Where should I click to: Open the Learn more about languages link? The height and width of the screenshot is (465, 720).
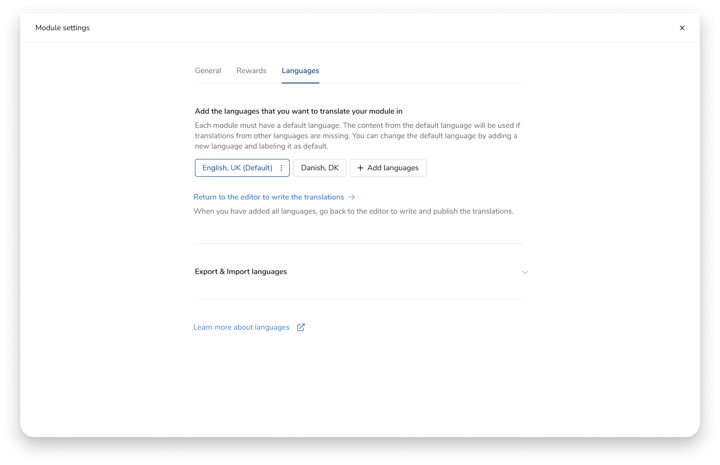(241, 327)
